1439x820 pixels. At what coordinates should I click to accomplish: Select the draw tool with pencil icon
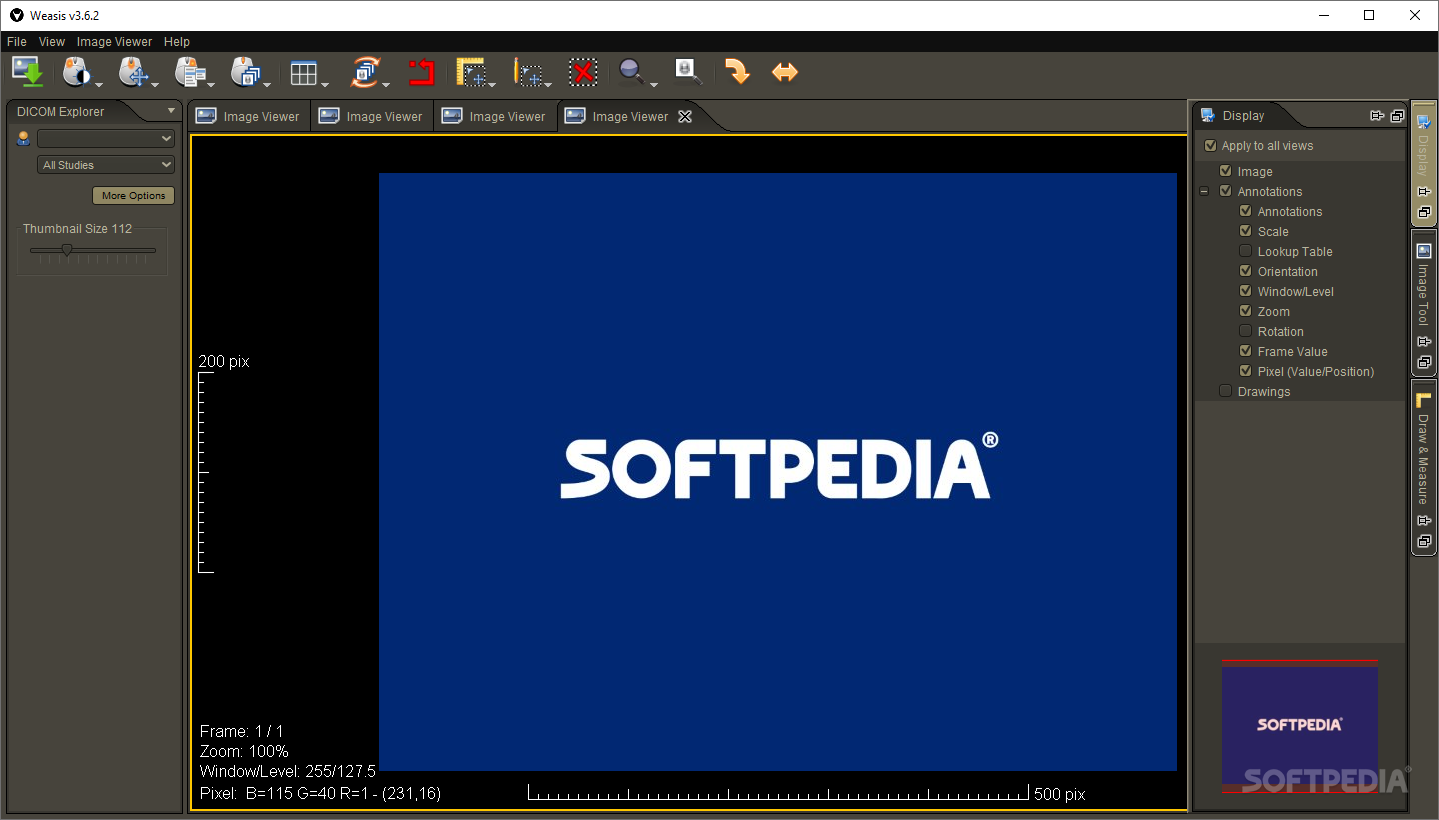pyautogui.click(x=528, y=72)
